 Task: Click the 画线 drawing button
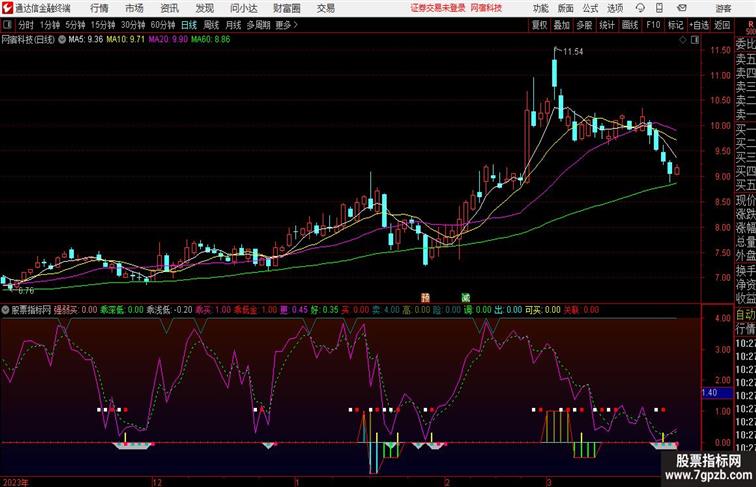coord(630,25)
